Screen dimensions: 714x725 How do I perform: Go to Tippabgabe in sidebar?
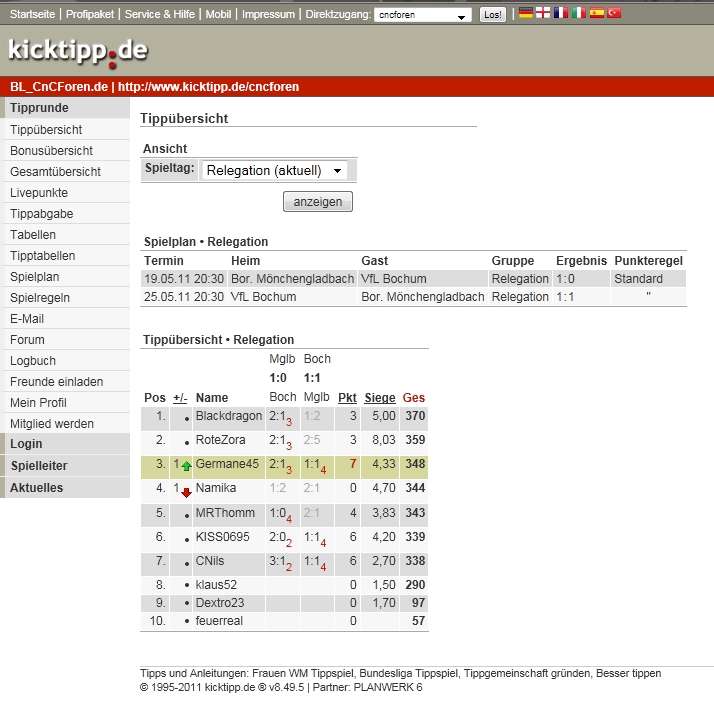point(41,214)
